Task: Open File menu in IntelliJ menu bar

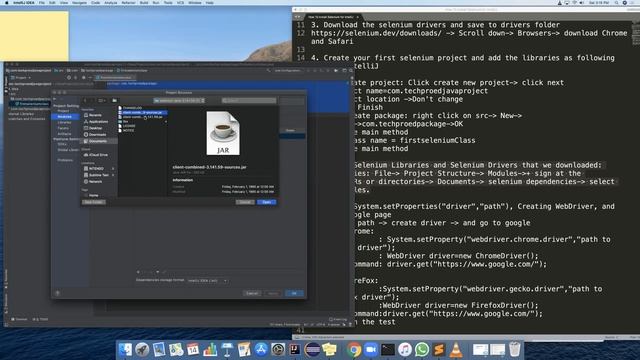Action: click(42, 2)
